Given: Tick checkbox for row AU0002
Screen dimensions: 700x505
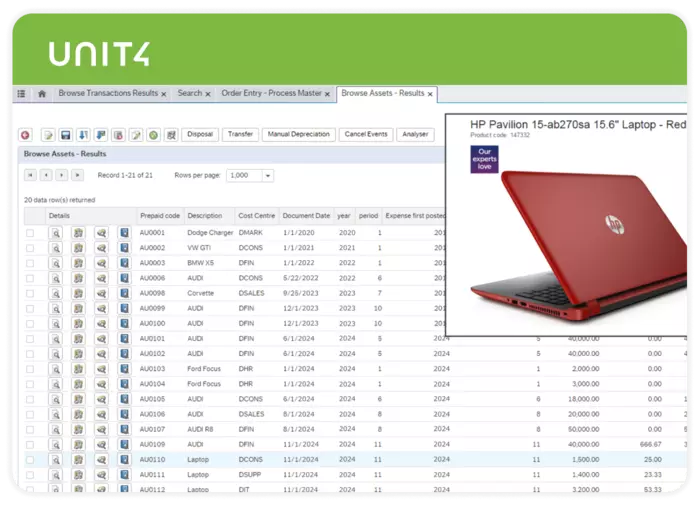Looking at the screenshot, I should [30, 248].
